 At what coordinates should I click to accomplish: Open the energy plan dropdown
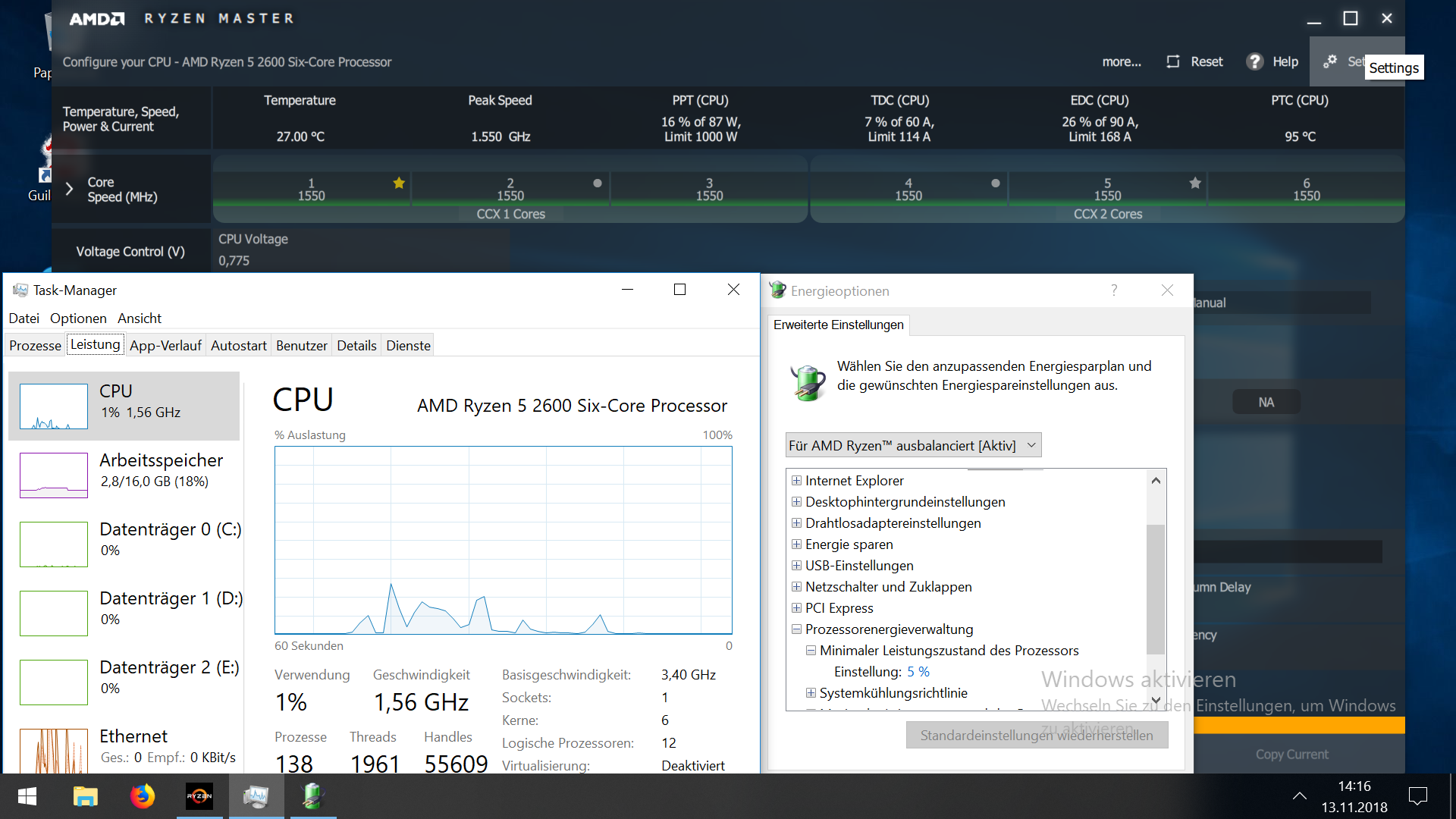[913, 445]
